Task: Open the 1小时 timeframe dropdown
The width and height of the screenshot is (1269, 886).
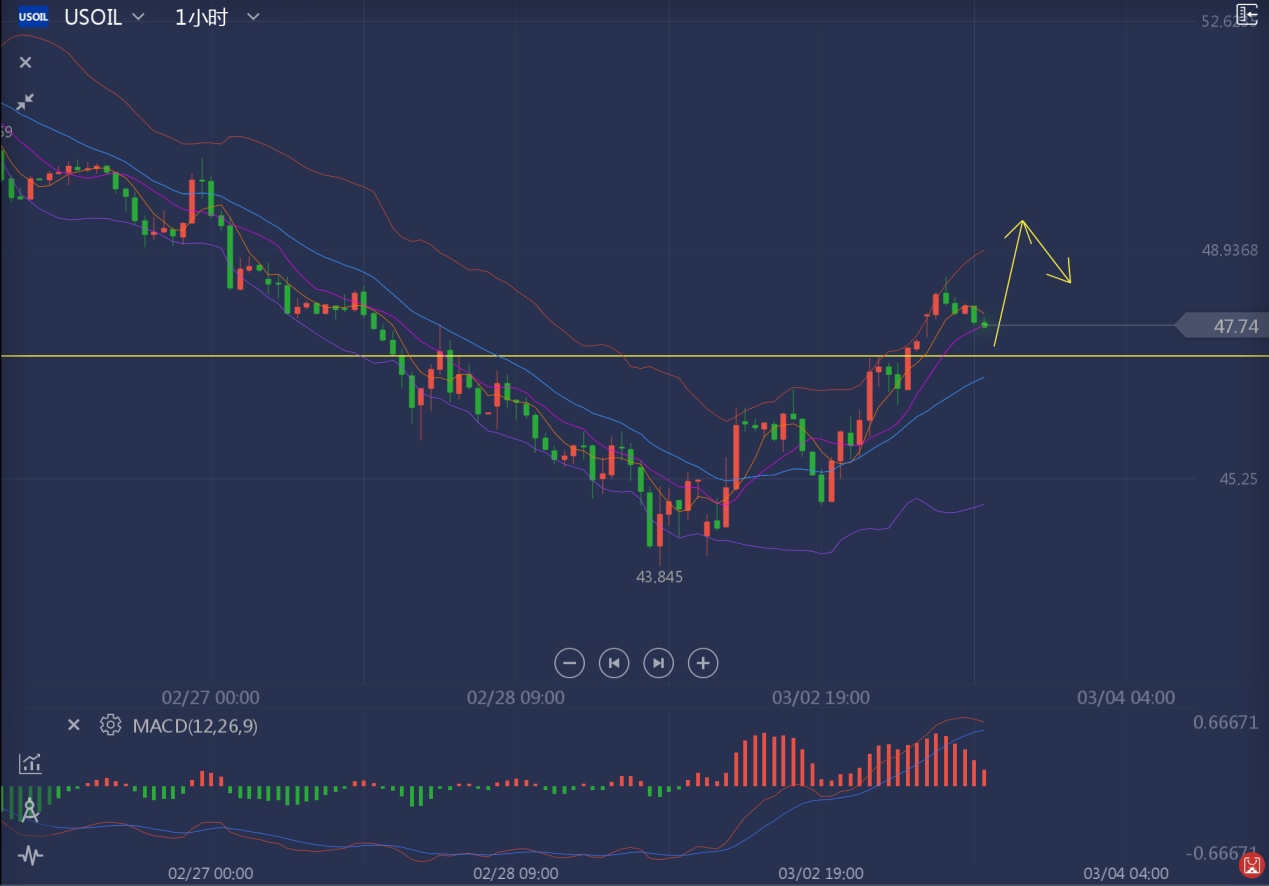Action: pyautogui.click(x=253, y=17)
